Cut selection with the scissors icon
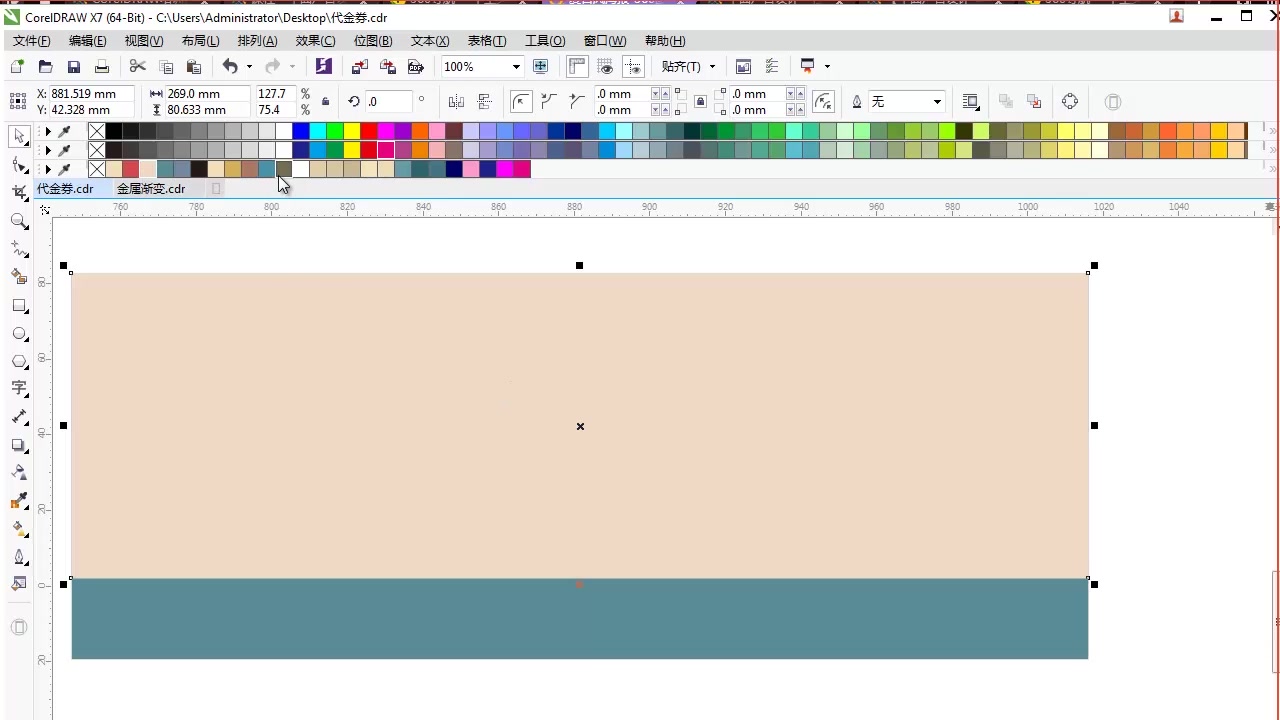This screenshot has width=1280, height=720. (x=138, y=67)
